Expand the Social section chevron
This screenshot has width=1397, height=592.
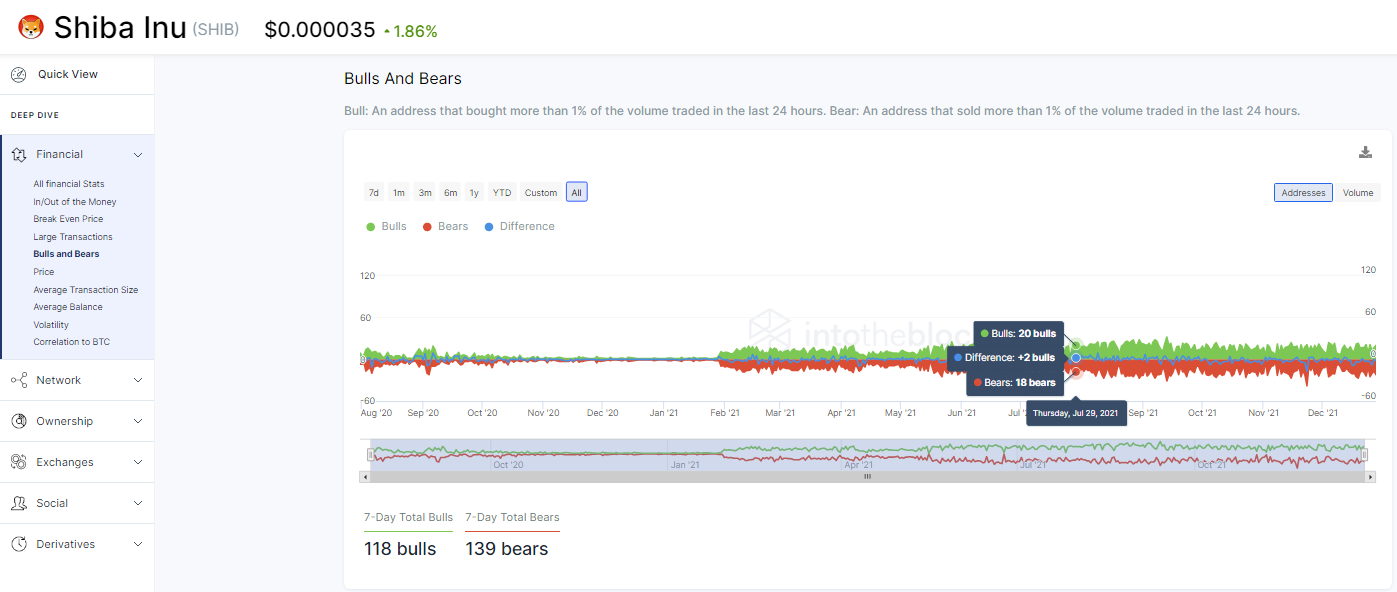138,503
